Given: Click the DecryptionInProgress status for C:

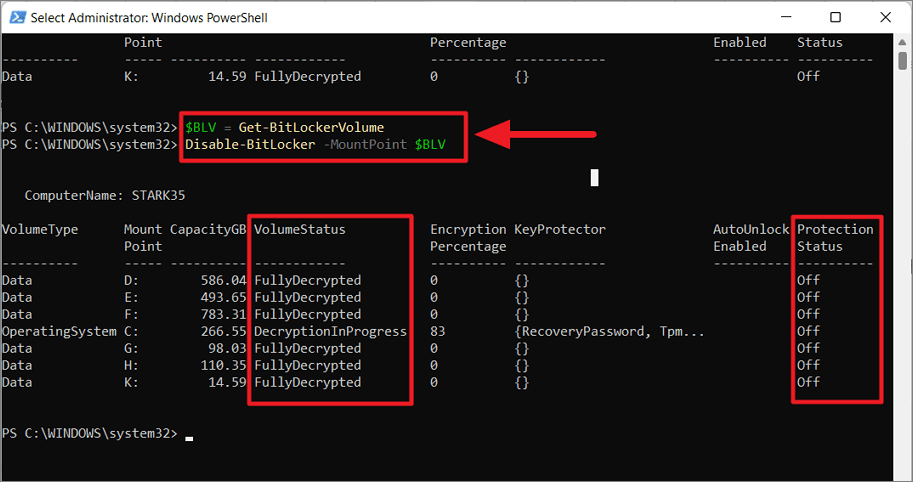Looking at the screenshot, I should tap(330, 331).
